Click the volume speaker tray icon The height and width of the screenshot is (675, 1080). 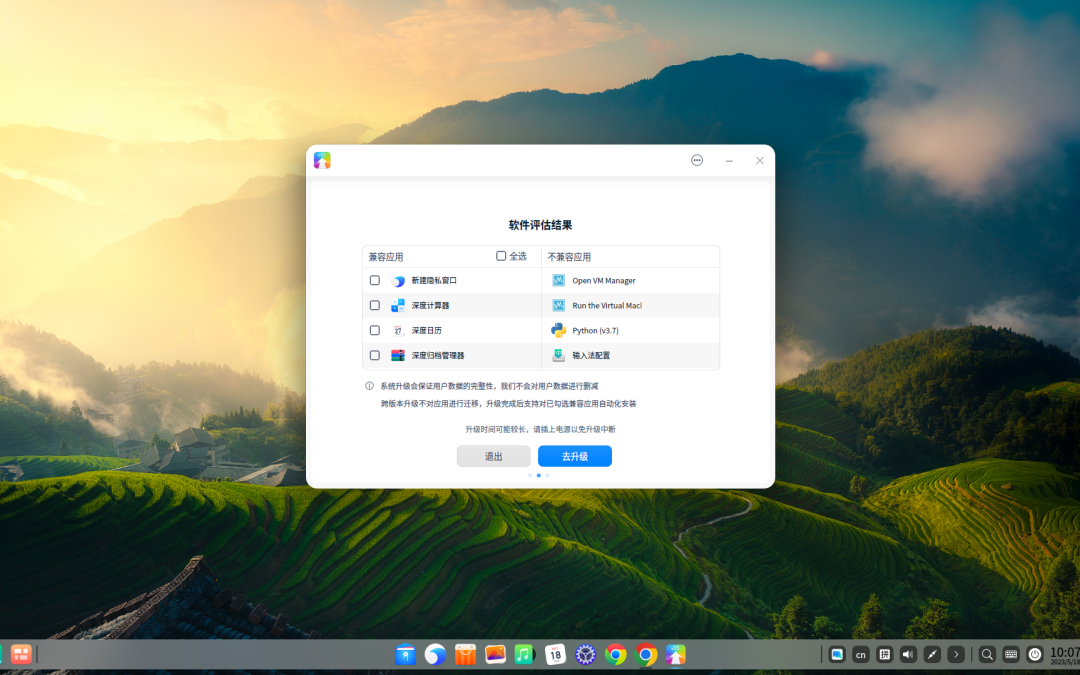908,654
